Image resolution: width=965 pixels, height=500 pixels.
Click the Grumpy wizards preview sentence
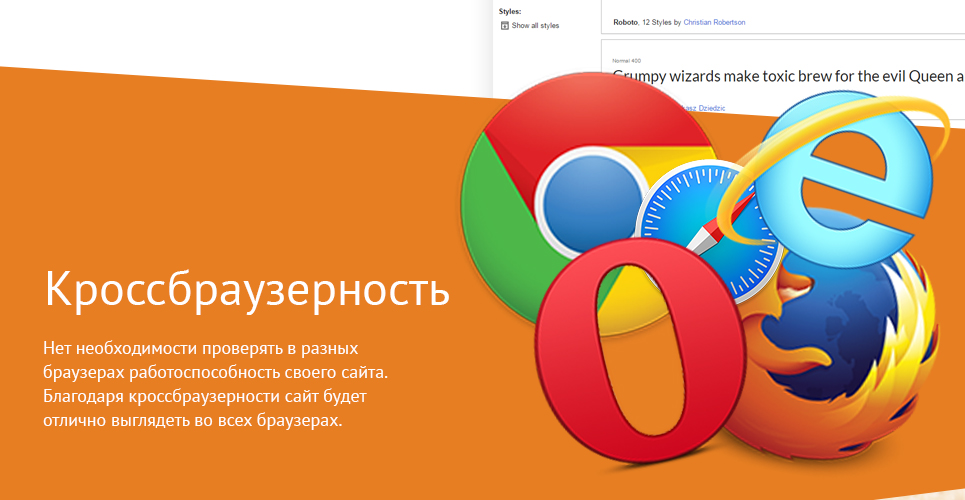pos(788,76)
